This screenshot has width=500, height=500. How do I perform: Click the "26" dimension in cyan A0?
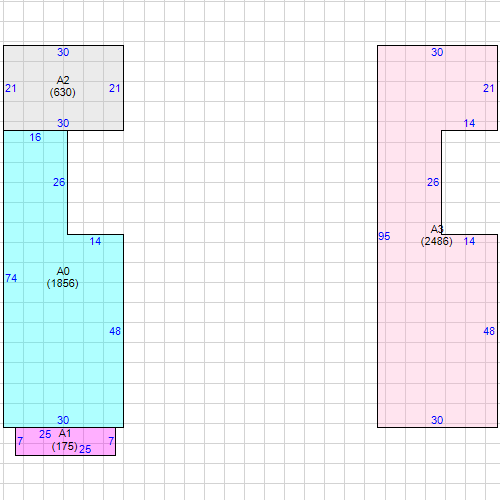coord(59,182)
